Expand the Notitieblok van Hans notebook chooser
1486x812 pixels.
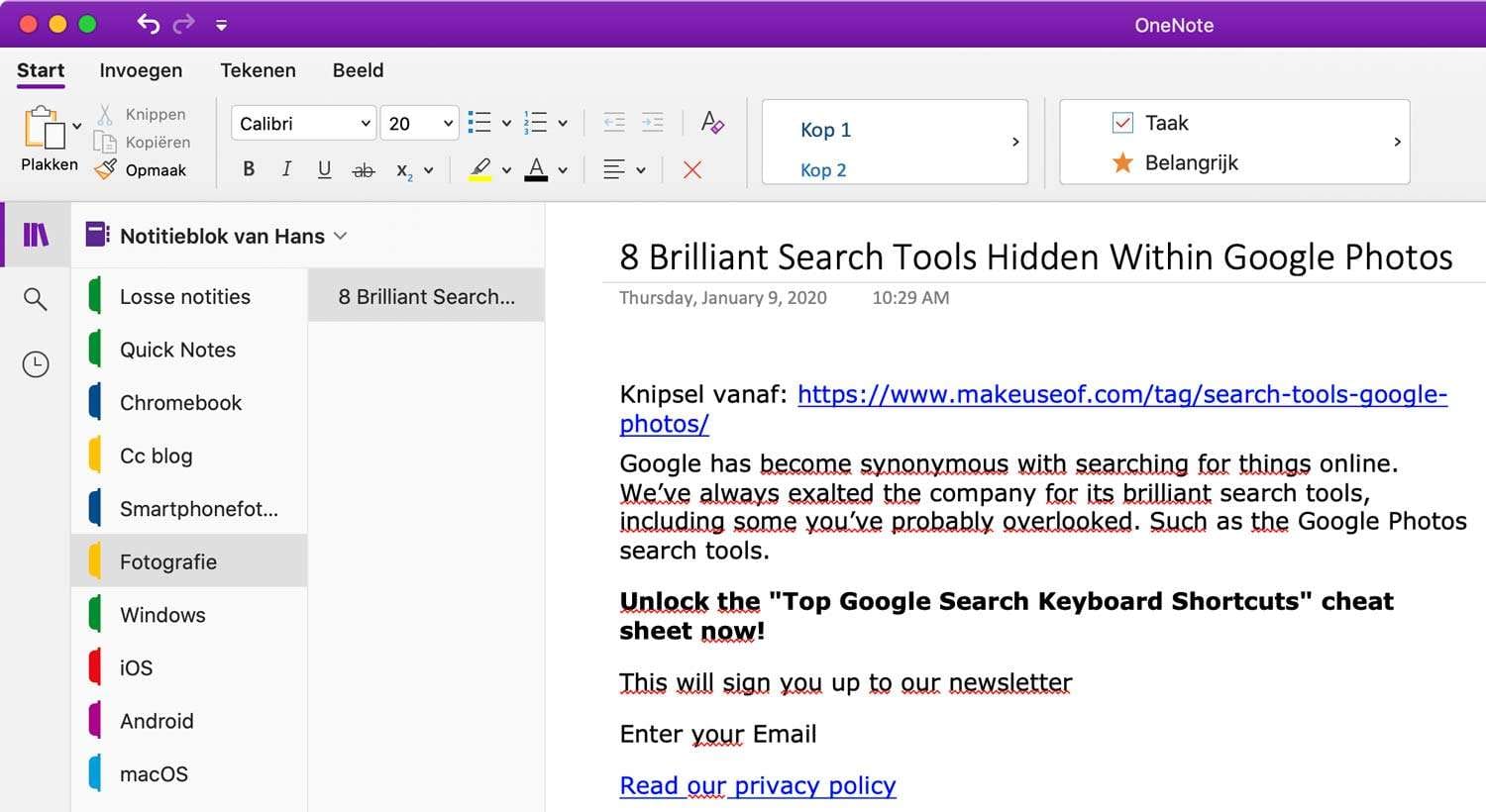pyautogui.click(x=216, y=236)
